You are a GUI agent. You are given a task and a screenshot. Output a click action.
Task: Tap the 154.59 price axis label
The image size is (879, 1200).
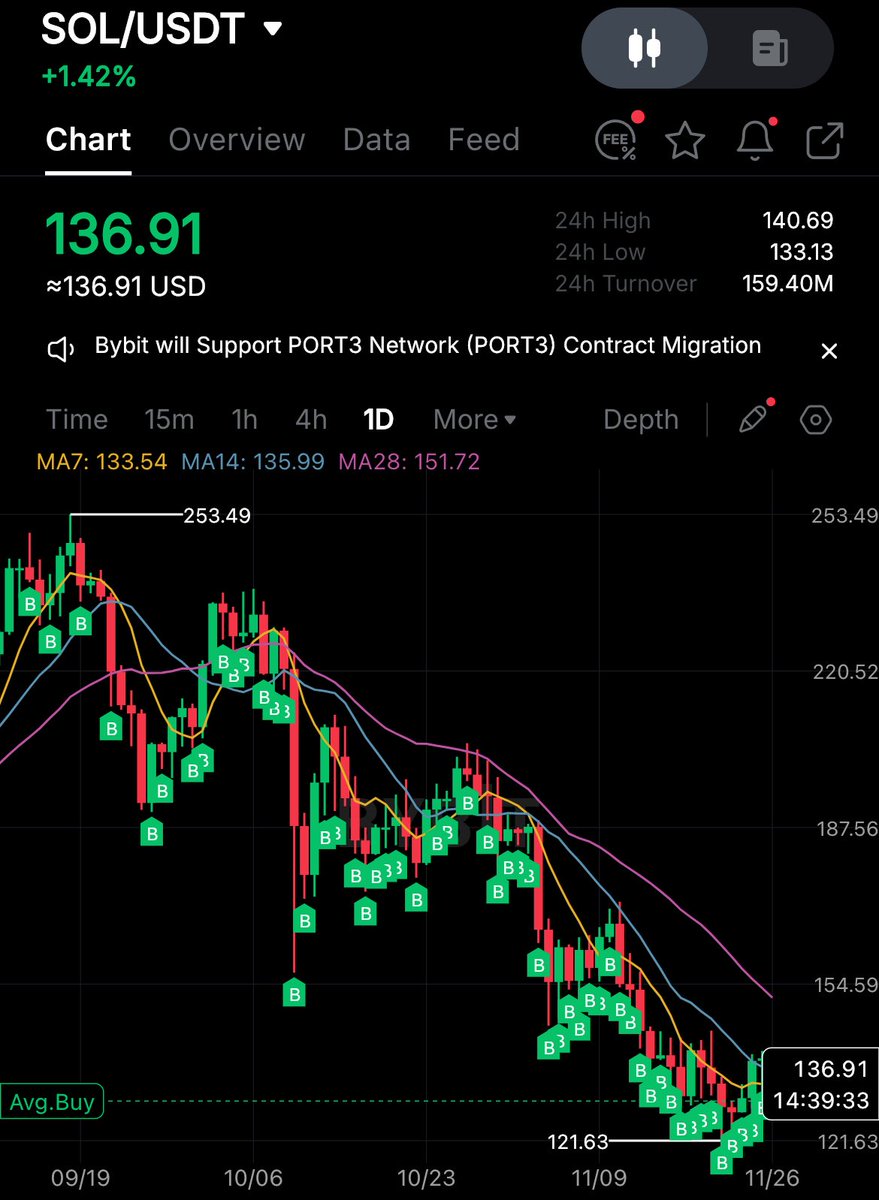click(x=844, y=985)
